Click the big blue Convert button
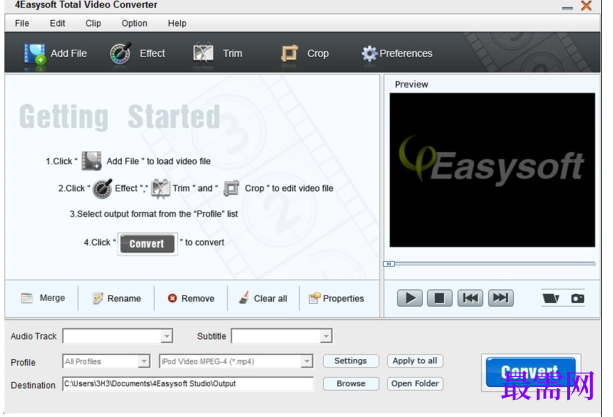Image resolution: width=613 pixels, height=417 pixels. (x=530, y=372)
